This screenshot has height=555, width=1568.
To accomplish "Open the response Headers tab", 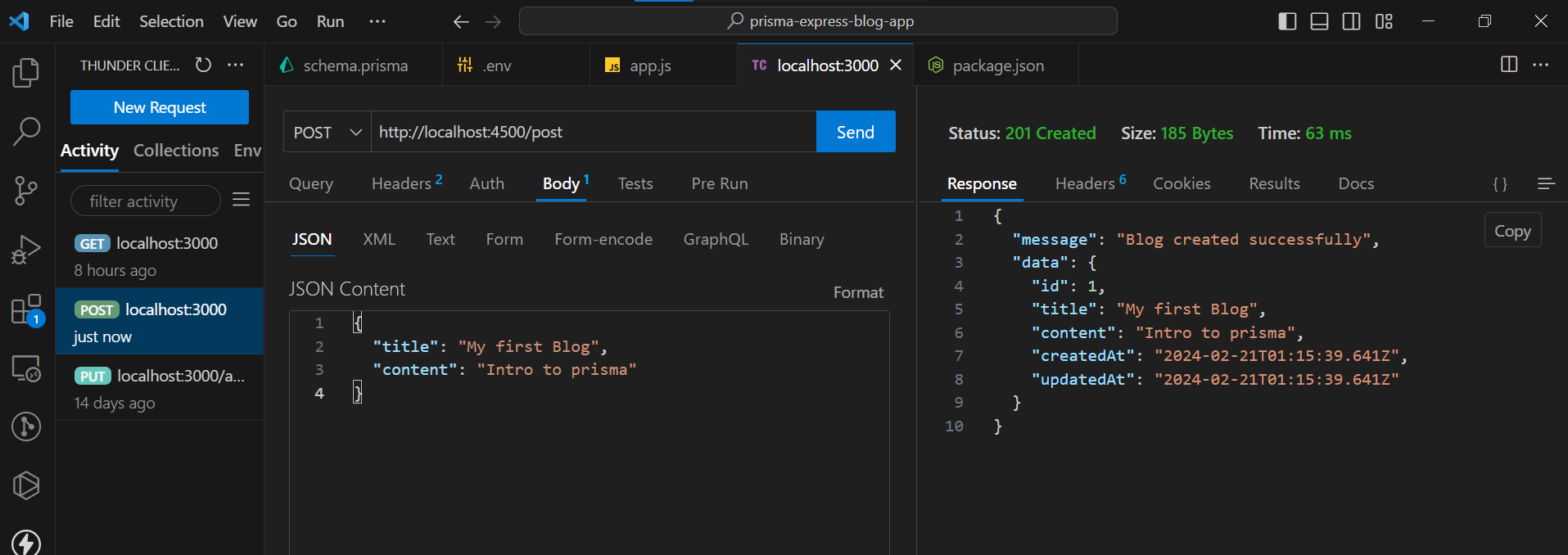I will [1091, 183].
